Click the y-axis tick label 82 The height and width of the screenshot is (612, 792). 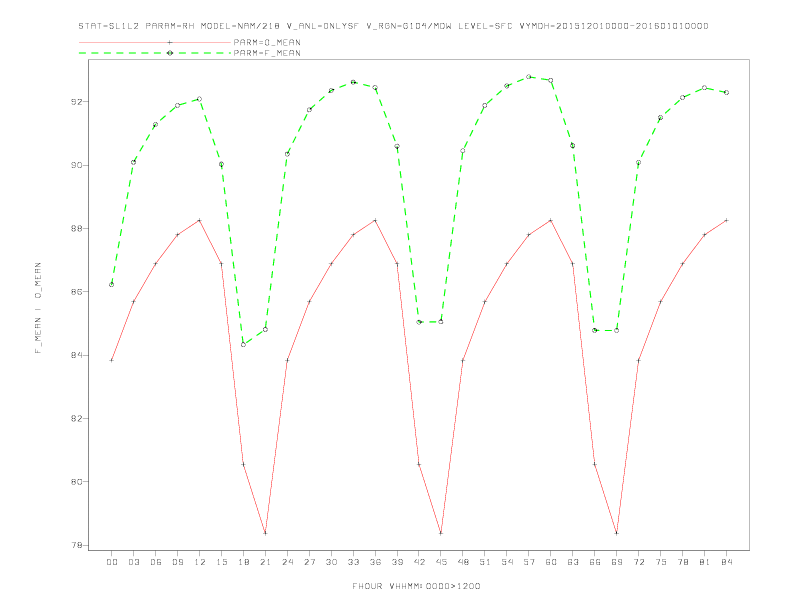pos(76,419)
